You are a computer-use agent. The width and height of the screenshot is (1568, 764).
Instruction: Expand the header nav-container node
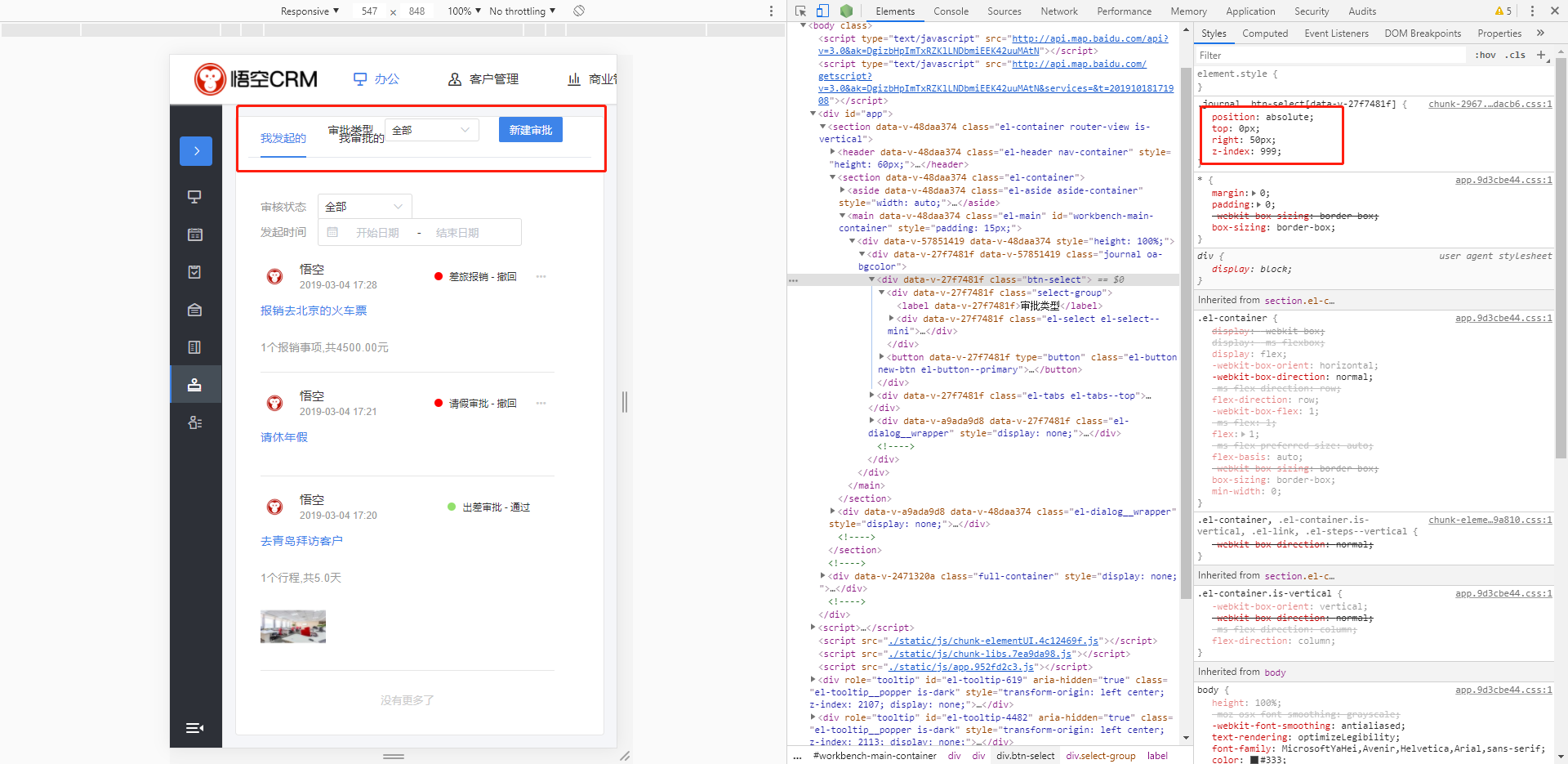(832, 152)
